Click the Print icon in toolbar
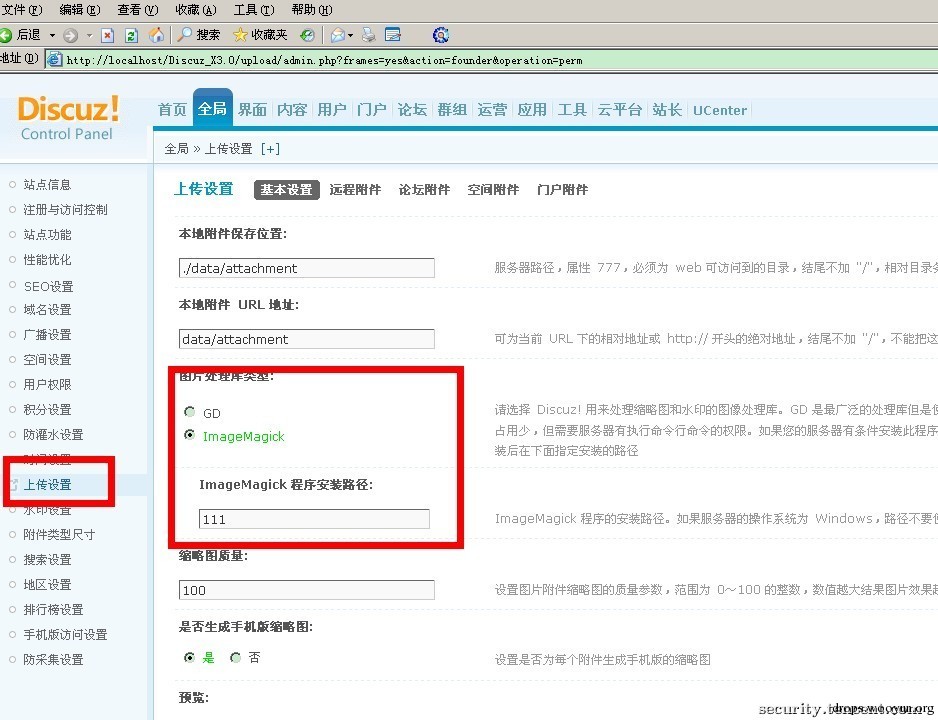This screenshot has height=720, width=938. point(368,35)
